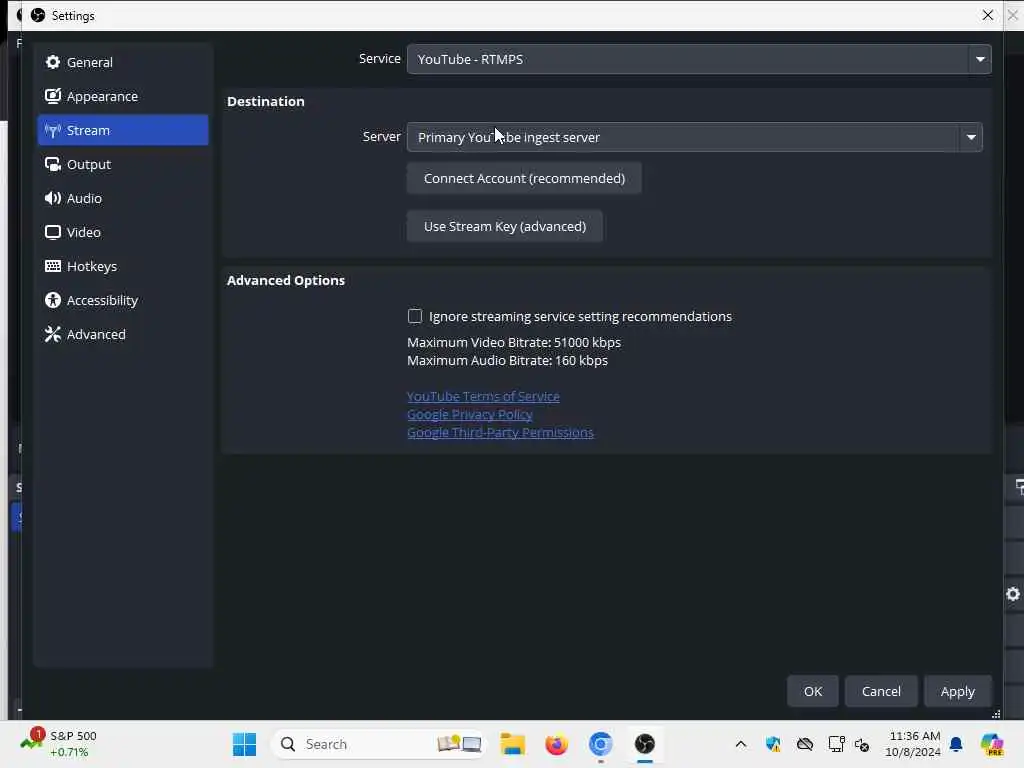Viewport: 1024px width, 768px height.
Task: Open the notification bell icon
Action: 956,744
